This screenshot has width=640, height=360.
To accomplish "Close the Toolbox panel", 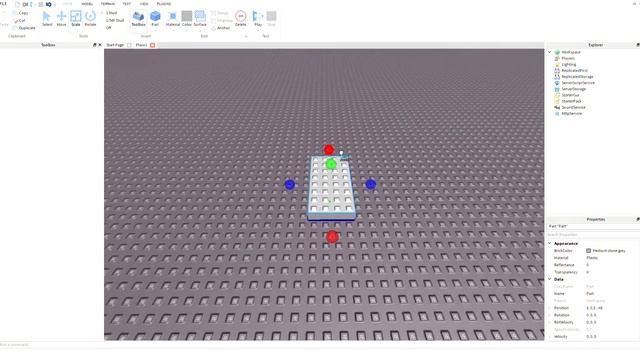I will point(100,45).
